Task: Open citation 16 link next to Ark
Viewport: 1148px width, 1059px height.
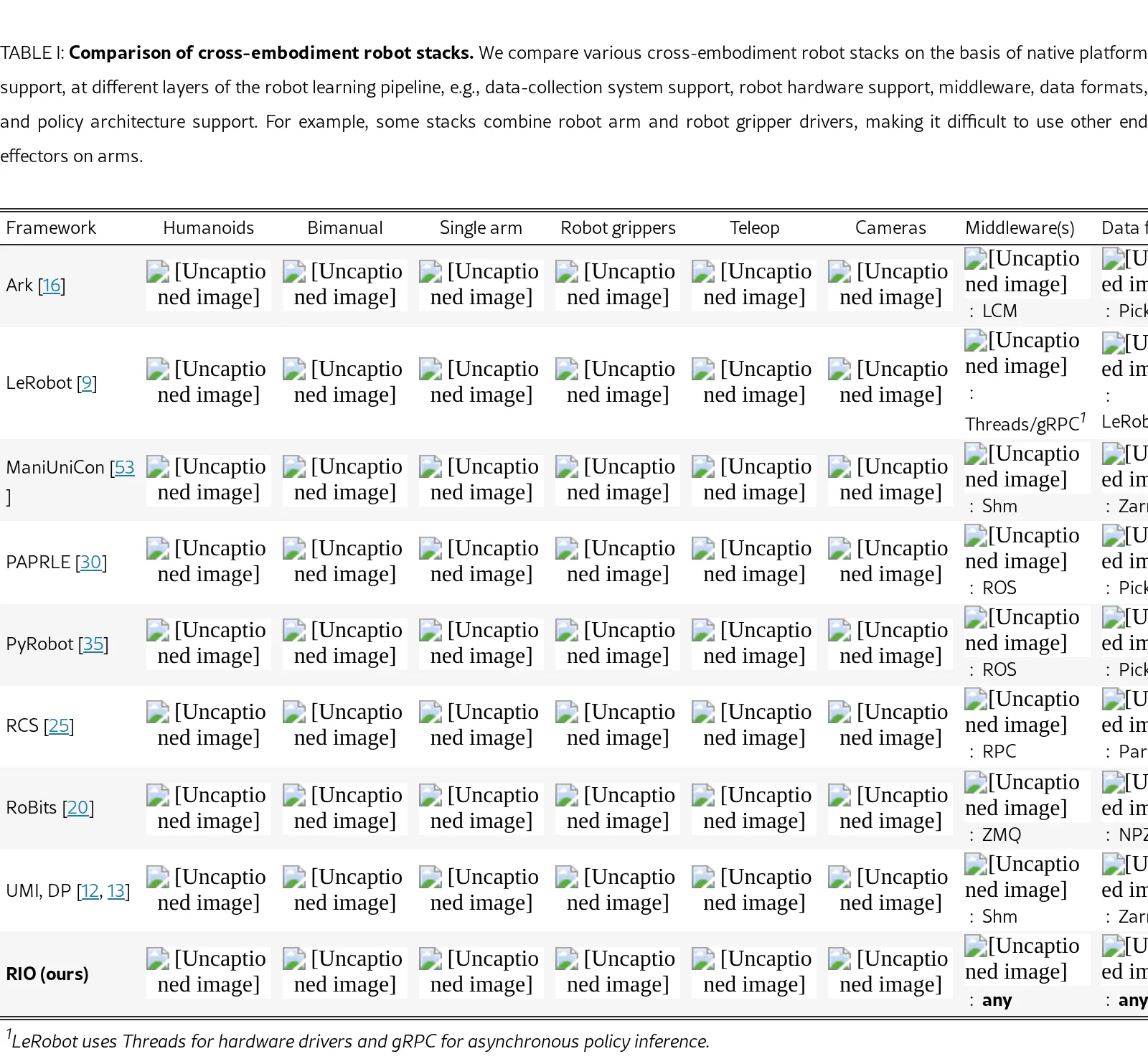Action: click(x=52, y=286)
